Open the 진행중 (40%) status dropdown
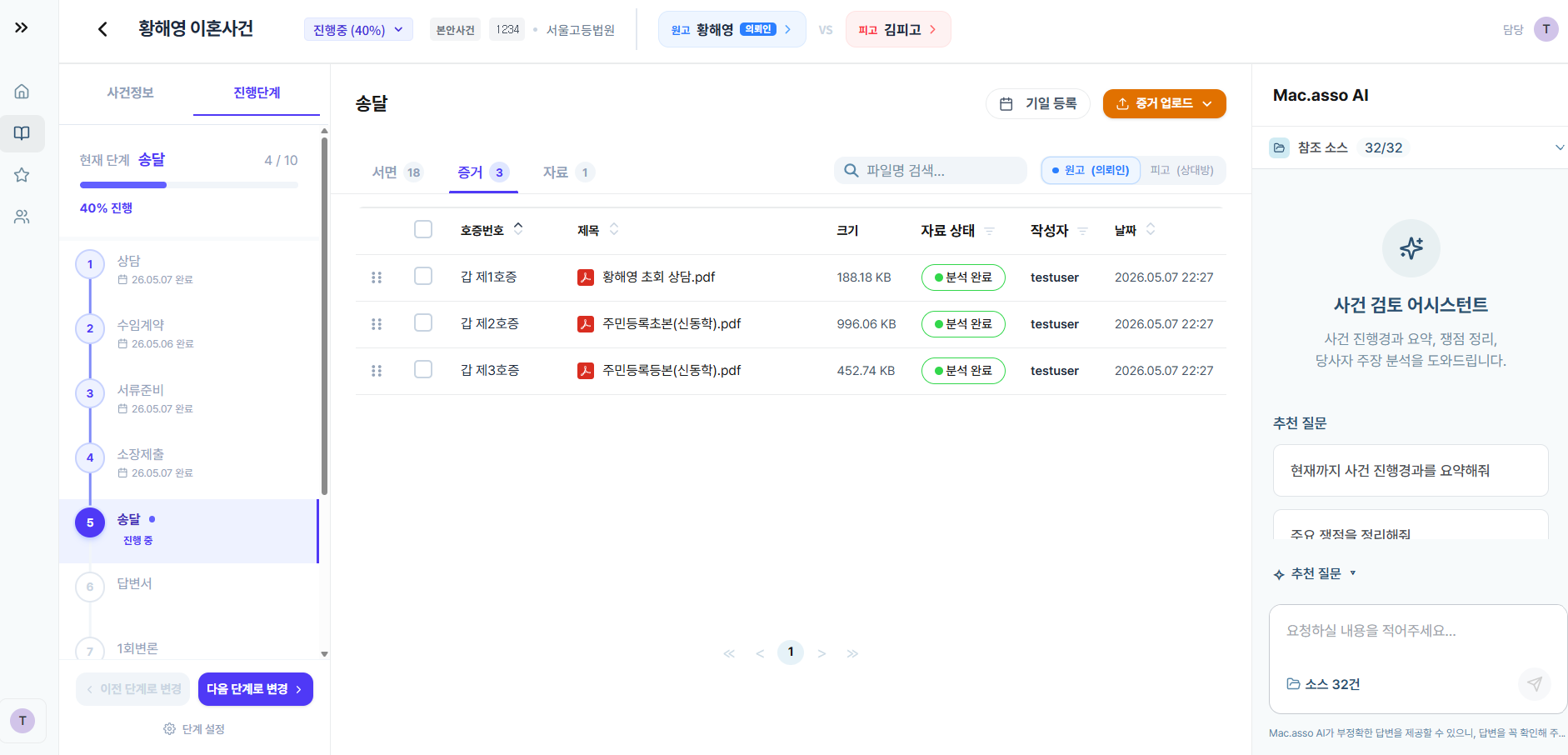The height and width of the screenshot is (755, 1568). [x=358, y=30]
